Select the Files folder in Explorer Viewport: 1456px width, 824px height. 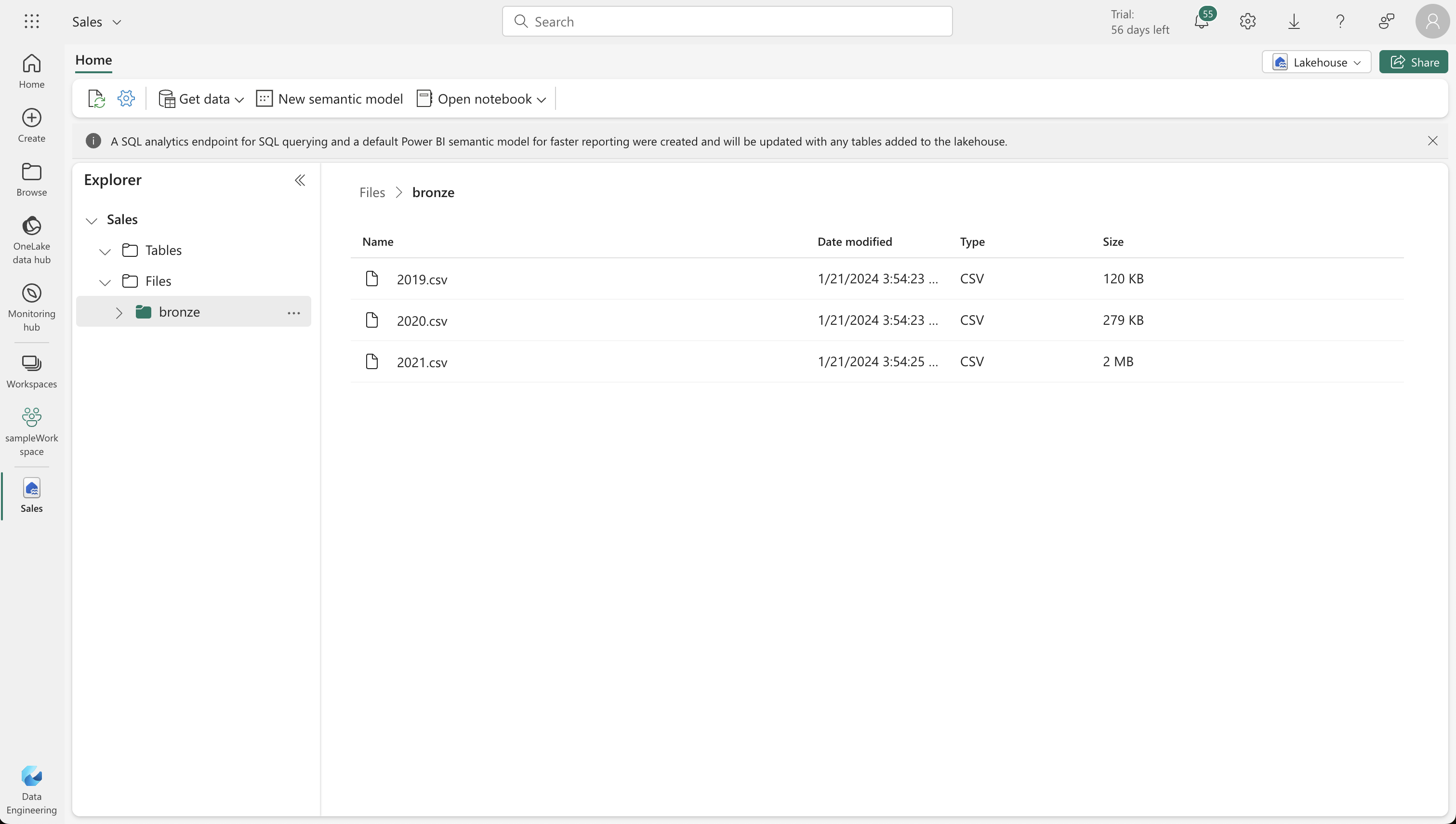click(x=158, y=281)
